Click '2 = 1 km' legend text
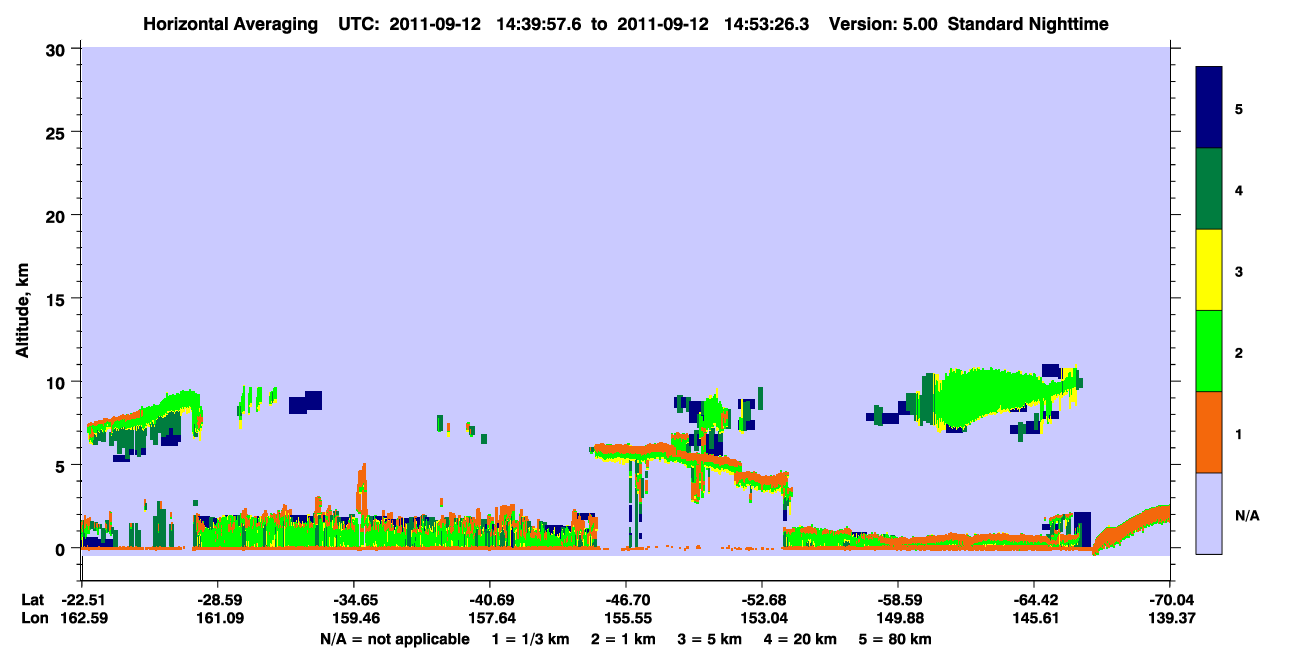This screenshot has width=1300, height=667. click(x=623, y=639)
